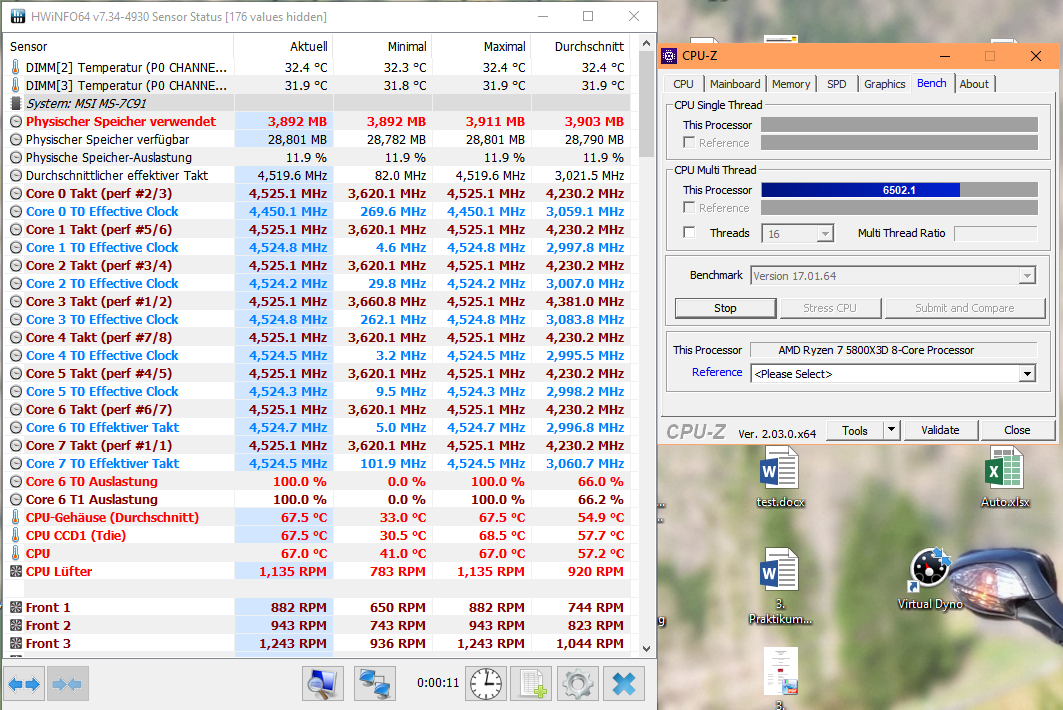The image size is (1063, 710).
Task: Click Front 1 fan icon
Action: (16, 607)
